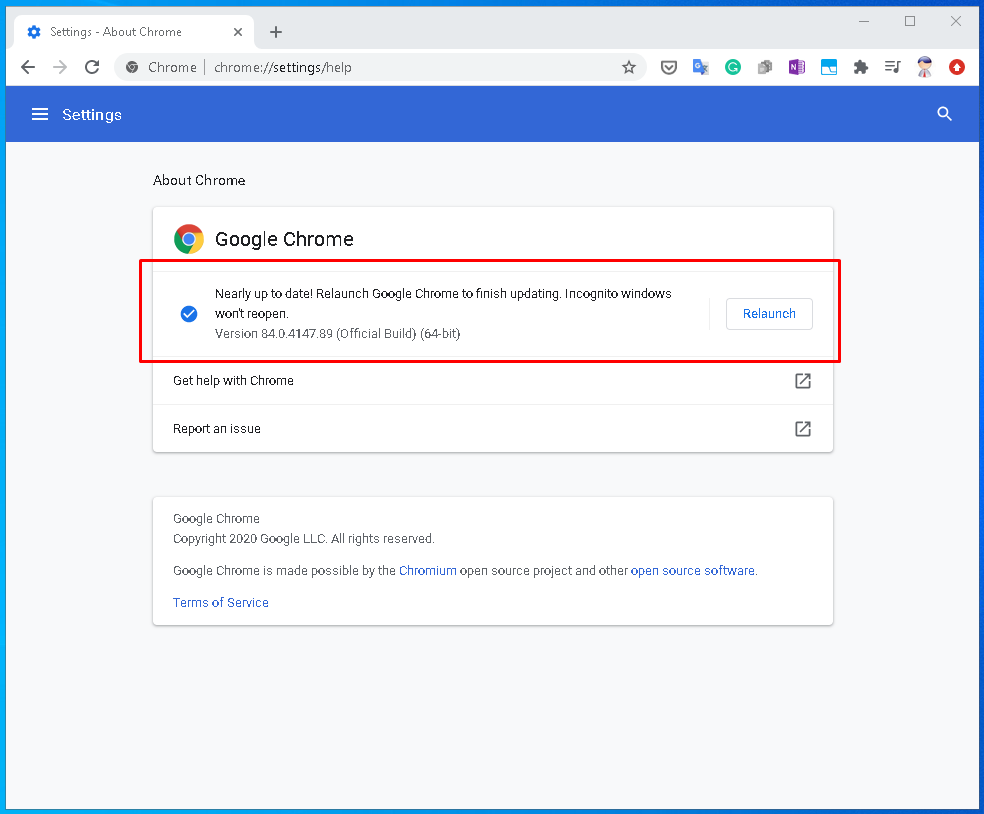Minimize the Chrome window

(x=864, y=21)
